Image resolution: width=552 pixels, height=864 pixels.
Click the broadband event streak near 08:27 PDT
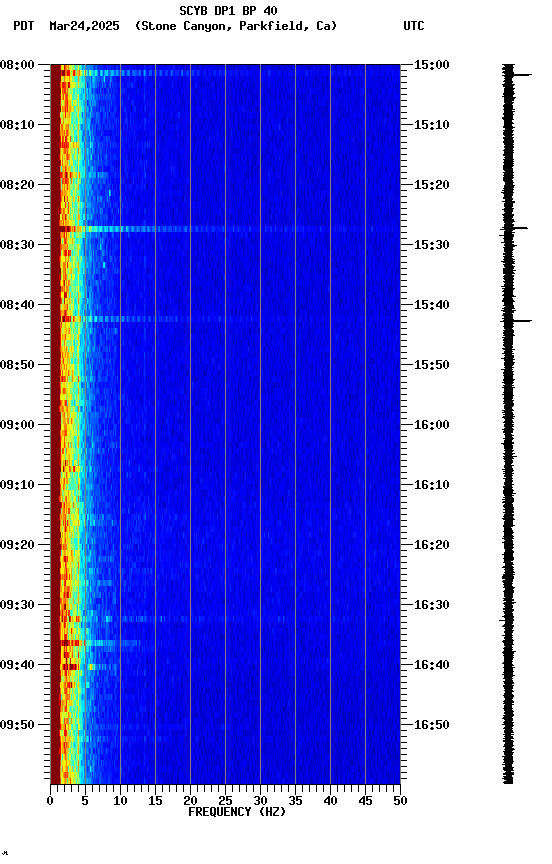coord(225,229)
